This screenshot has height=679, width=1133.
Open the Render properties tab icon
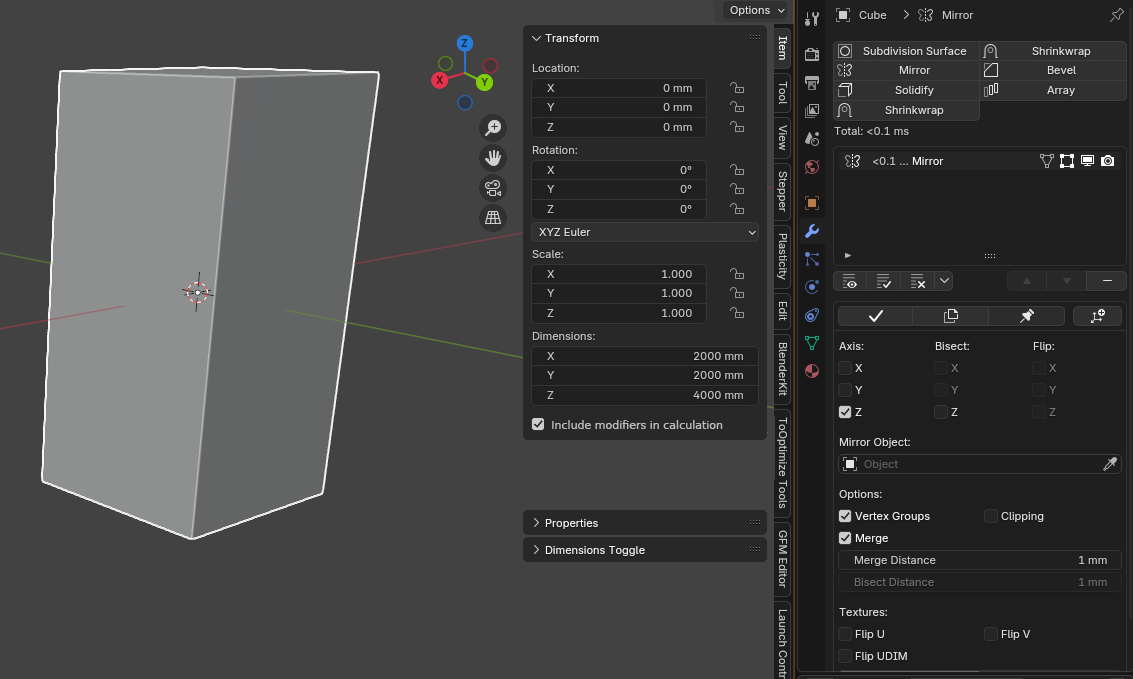812,54
